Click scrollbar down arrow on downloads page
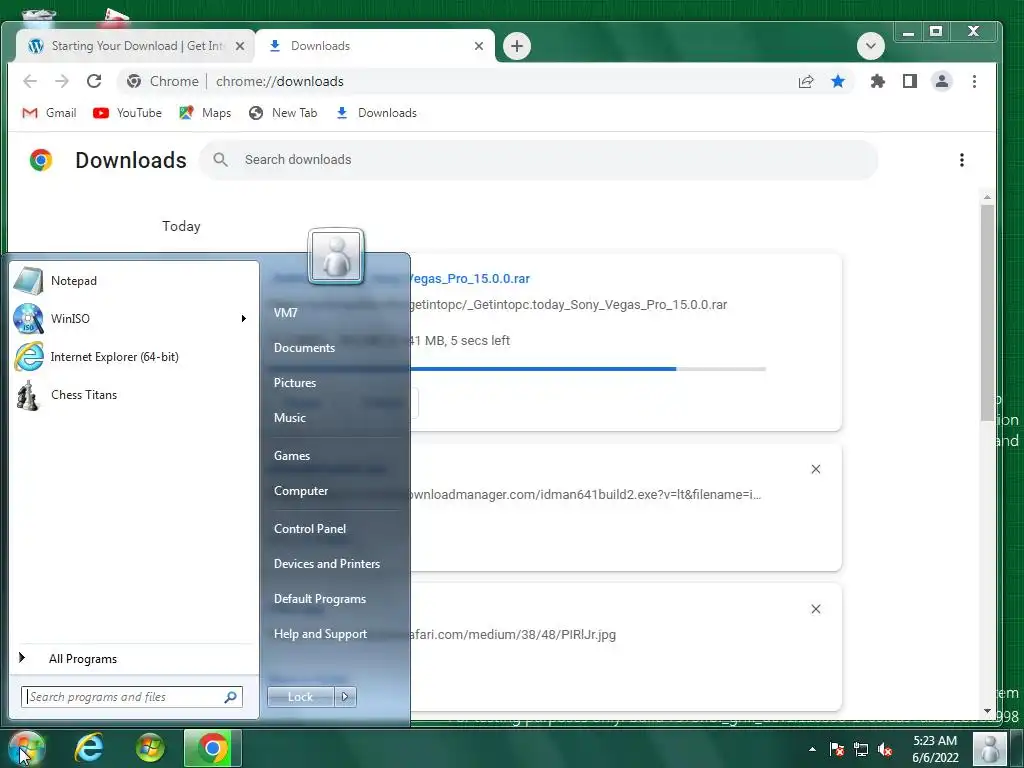The height and width of the screenshot is (768, 1024). pos(987,711)
